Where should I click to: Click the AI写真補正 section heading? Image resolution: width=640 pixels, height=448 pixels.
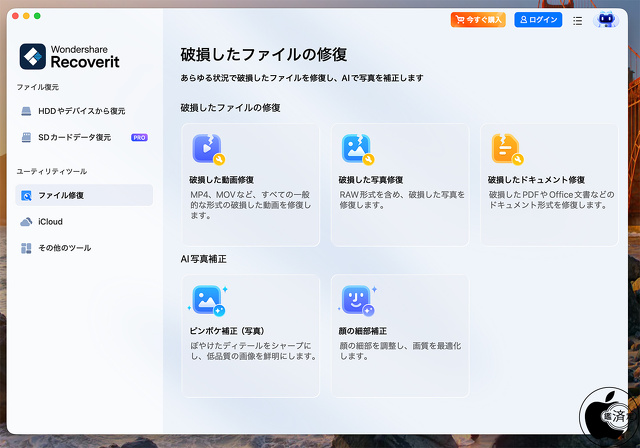coord(204,259)
